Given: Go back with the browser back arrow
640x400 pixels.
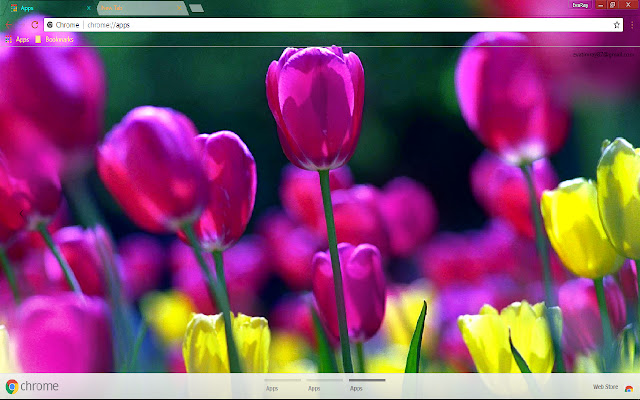Looking at the screenshot, I should tap(9, 25).
